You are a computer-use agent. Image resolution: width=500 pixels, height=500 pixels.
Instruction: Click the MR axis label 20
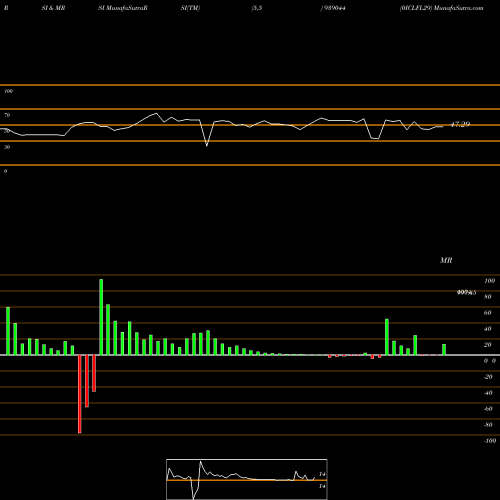(x=488, y=345)
